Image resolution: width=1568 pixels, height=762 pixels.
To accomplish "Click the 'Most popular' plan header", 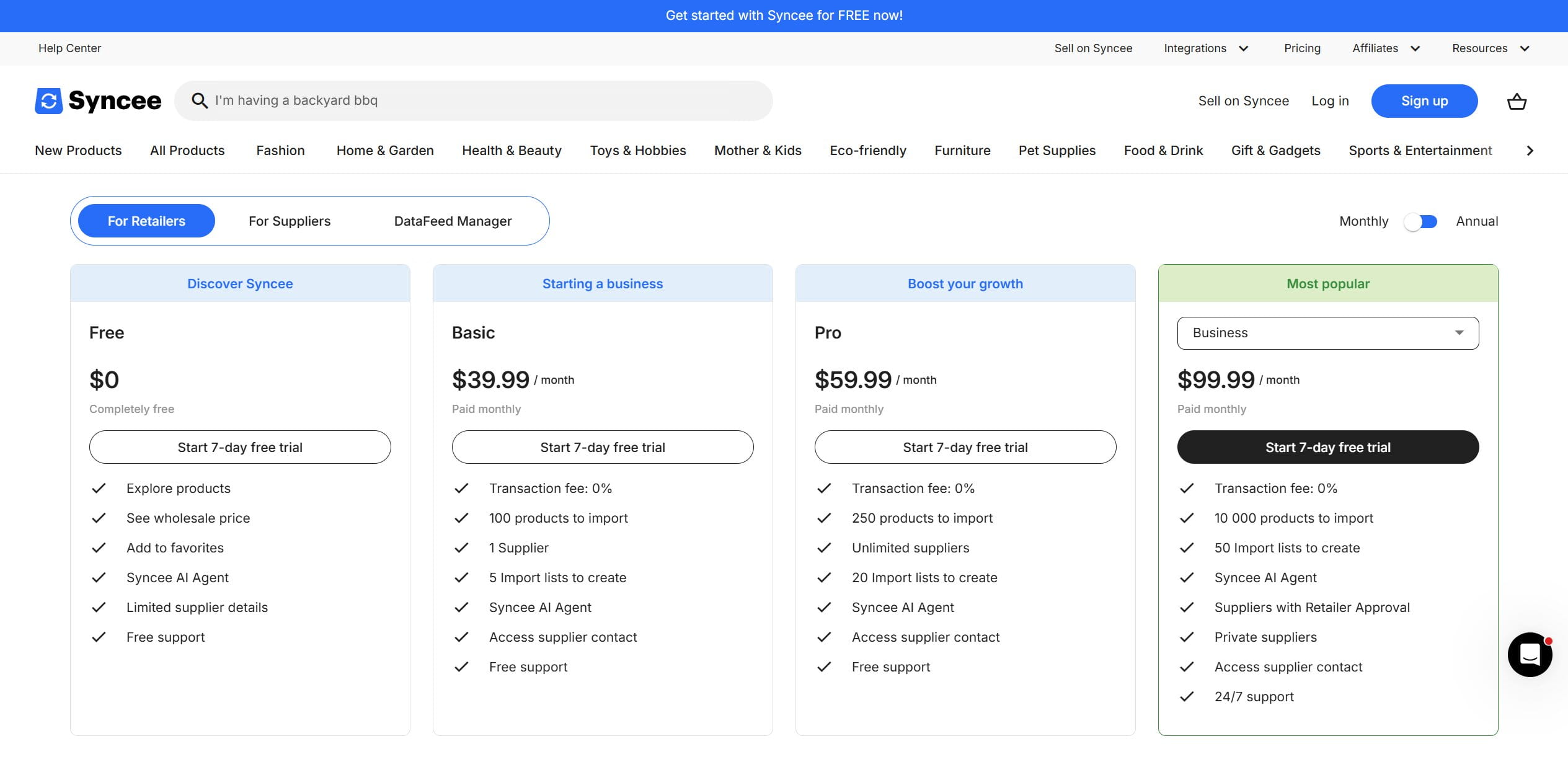I will pyautogui.click(x=1327, y=283).
